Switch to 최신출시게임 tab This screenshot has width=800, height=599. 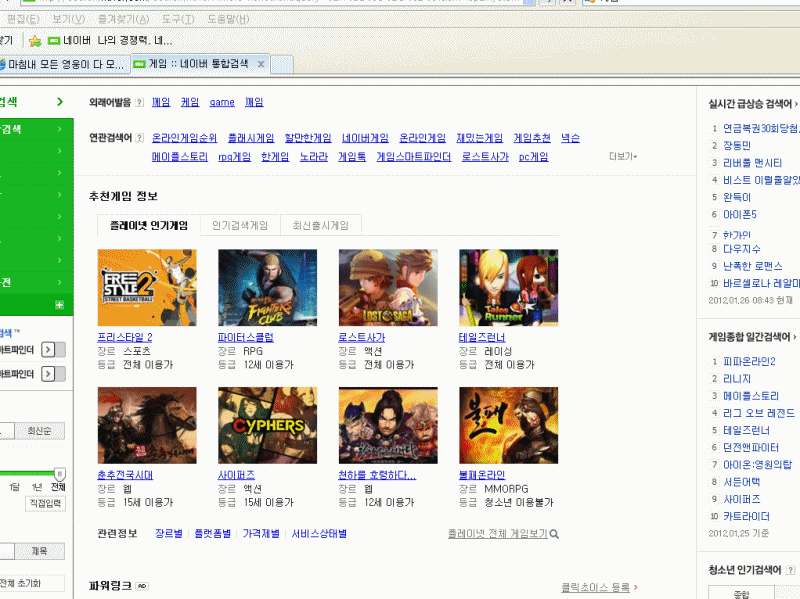point(320,226)
